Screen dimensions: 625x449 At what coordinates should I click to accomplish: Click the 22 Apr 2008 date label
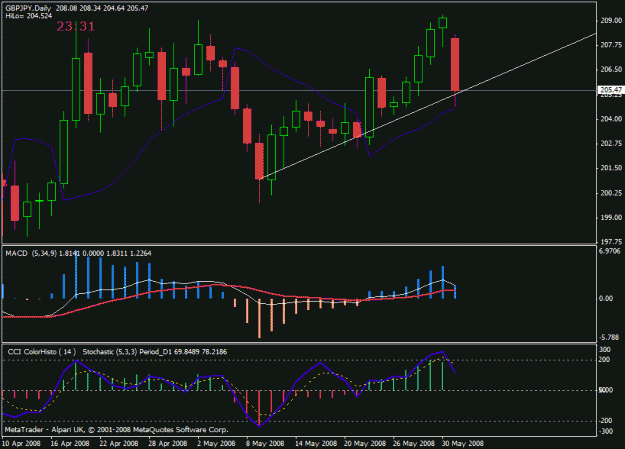click(119, 443)
